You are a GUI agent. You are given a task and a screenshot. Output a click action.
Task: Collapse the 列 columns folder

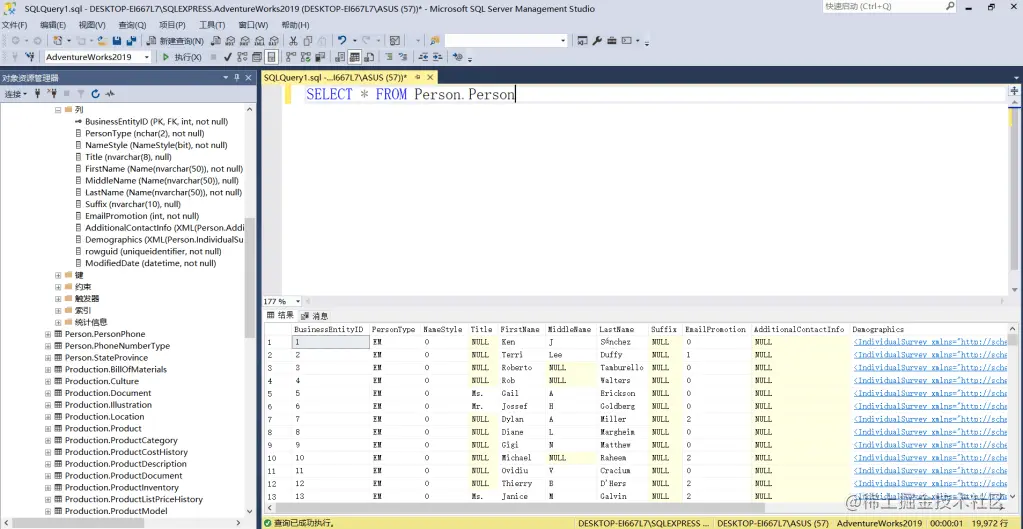point(58,110)
